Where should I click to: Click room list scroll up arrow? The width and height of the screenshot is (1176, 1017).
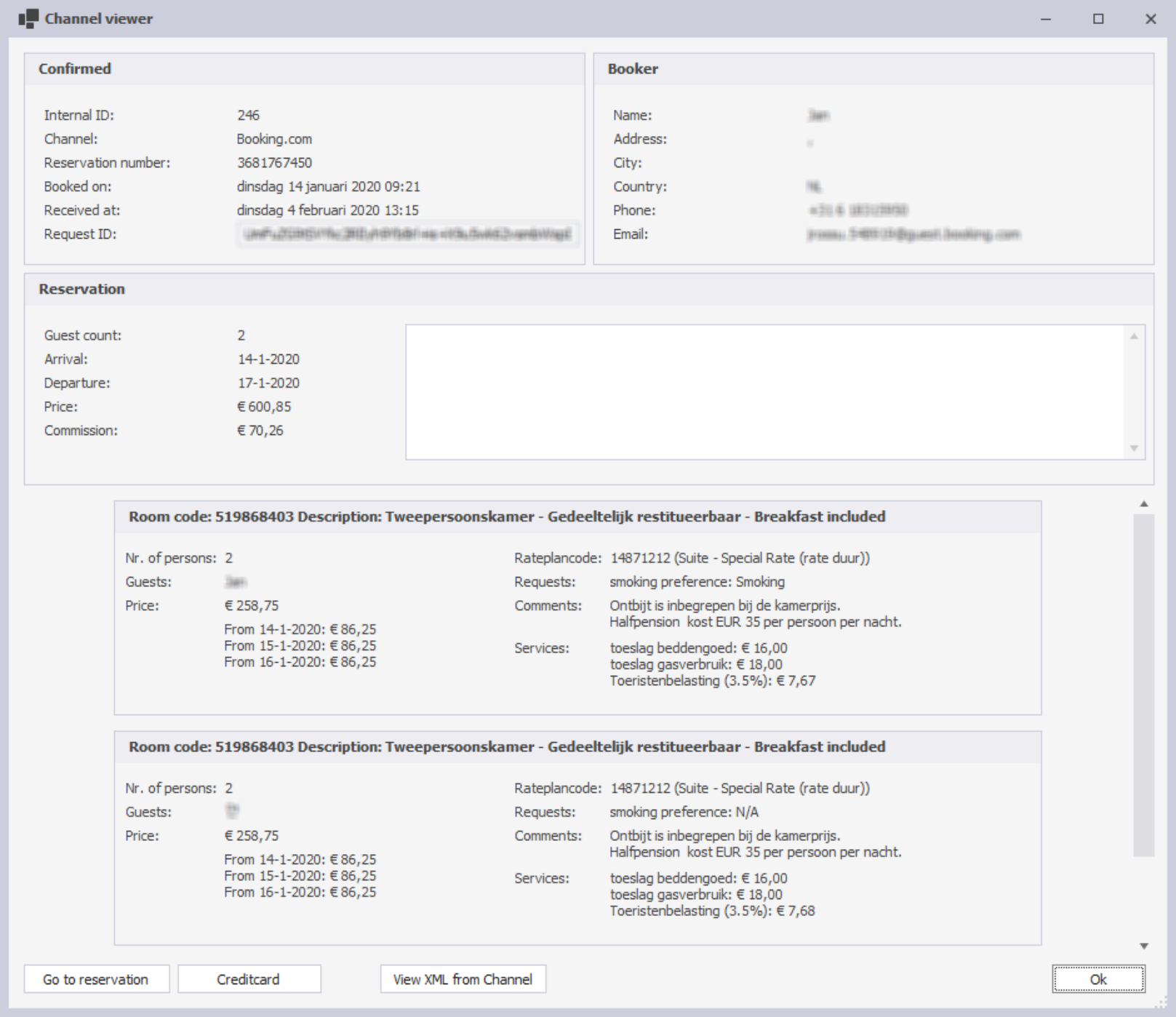pyautogui.click(x=1144, y=503)
